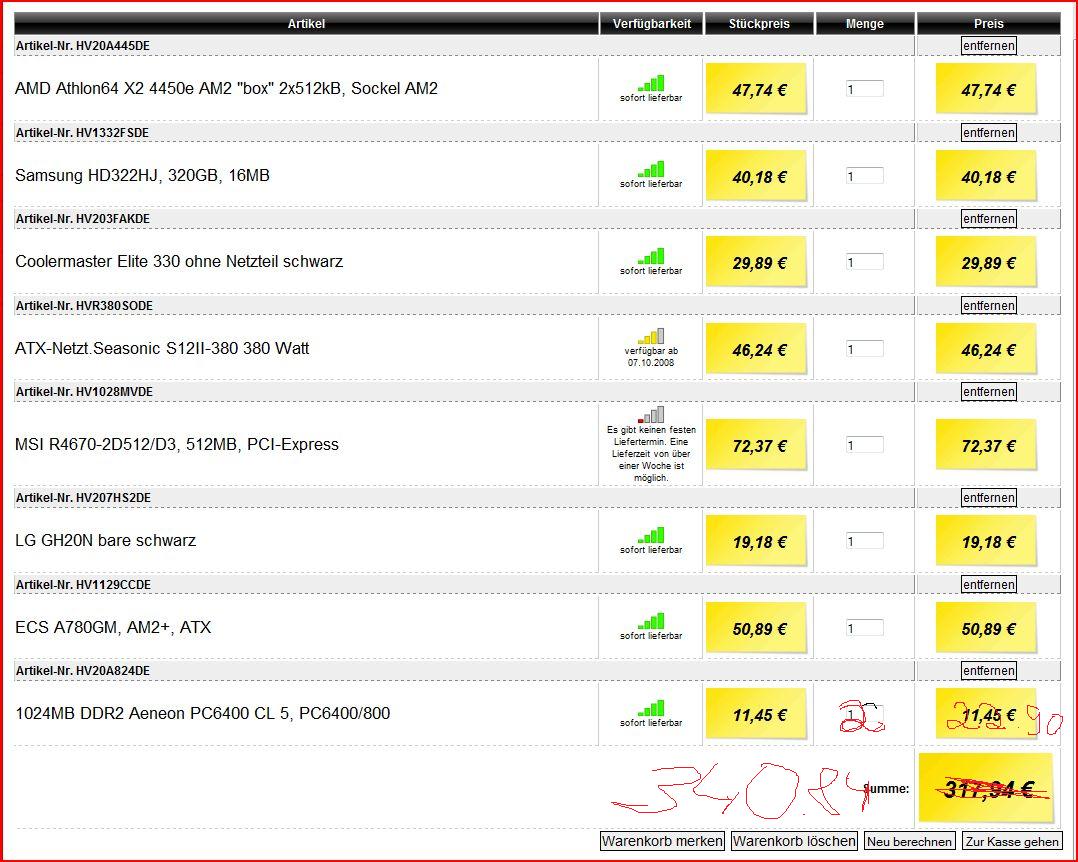
Task: Focus quantity field for MSI R4670 card
Action: (865, 445)
